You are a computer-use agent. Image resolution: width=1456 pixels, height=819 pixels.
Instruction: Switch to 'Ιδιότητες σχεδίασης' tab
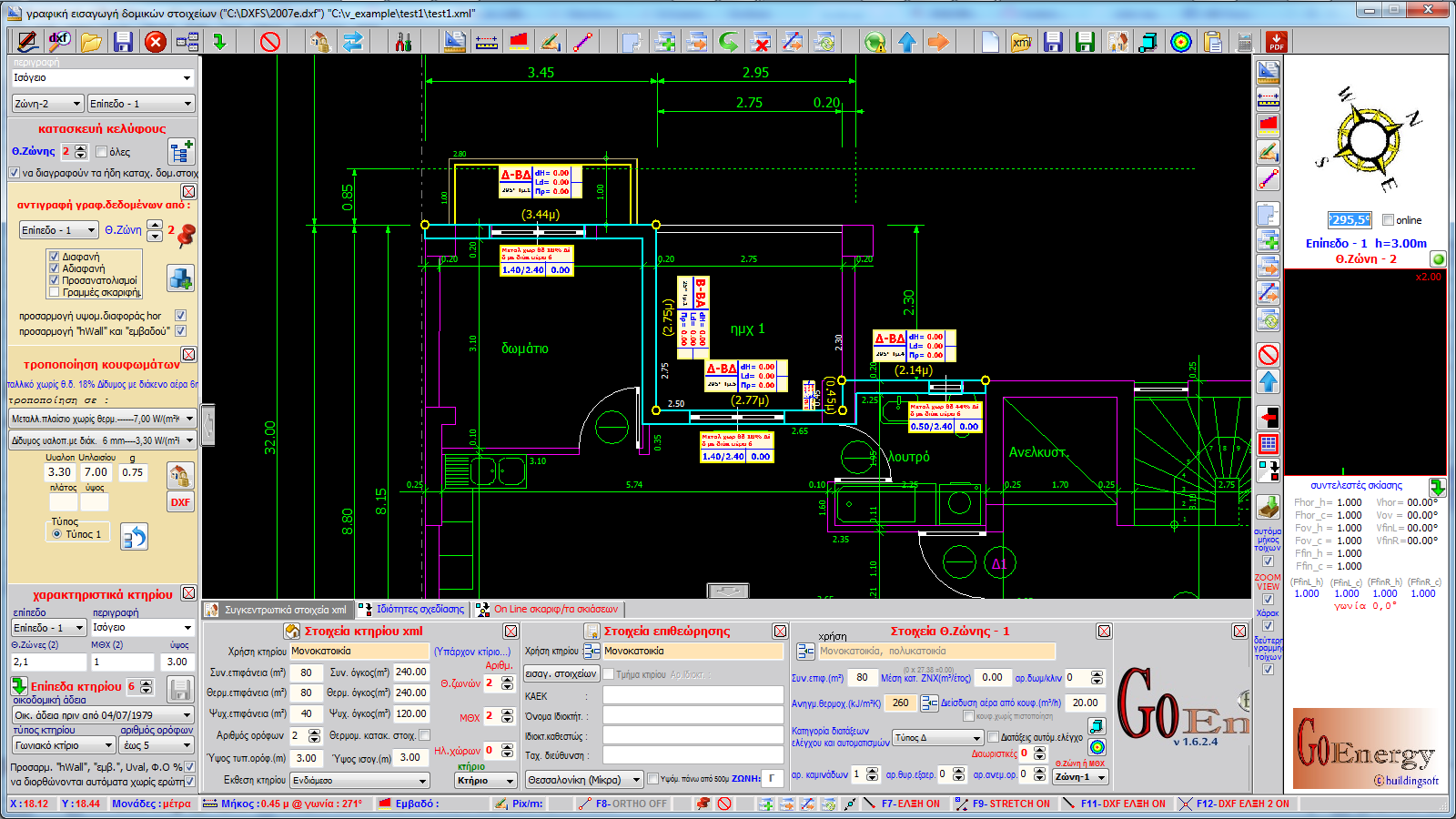point(412,610)
